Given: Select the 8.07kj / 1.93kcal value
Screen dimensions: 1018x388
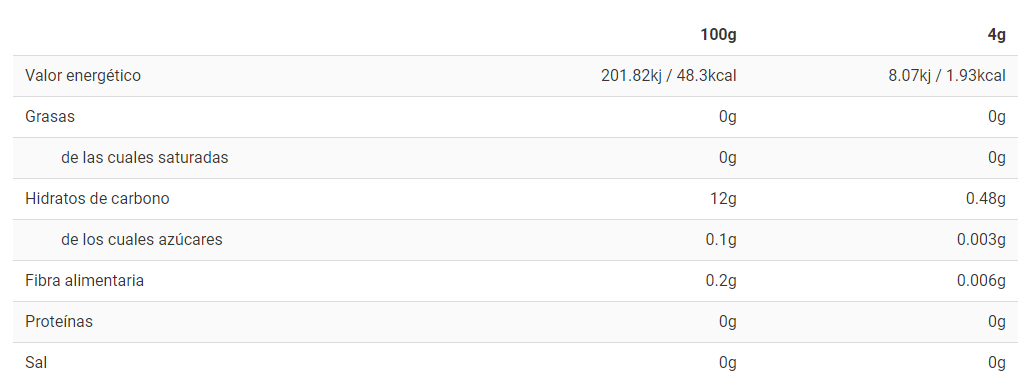Looking at the screenshot, I should click(947, 76).
